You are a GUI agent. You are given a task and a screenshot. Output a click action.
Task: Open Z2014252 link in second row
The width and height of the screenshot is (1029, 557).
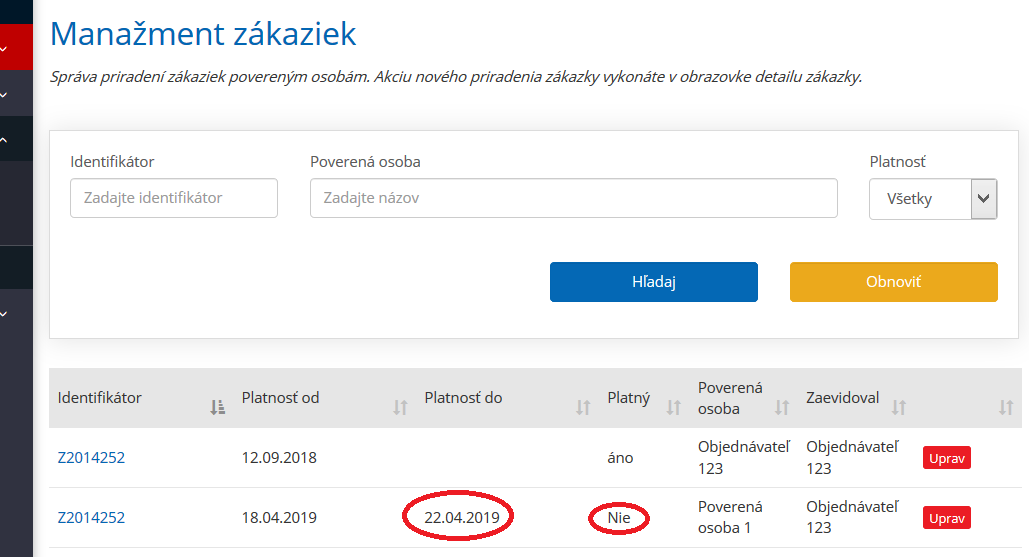coord(91,518)
